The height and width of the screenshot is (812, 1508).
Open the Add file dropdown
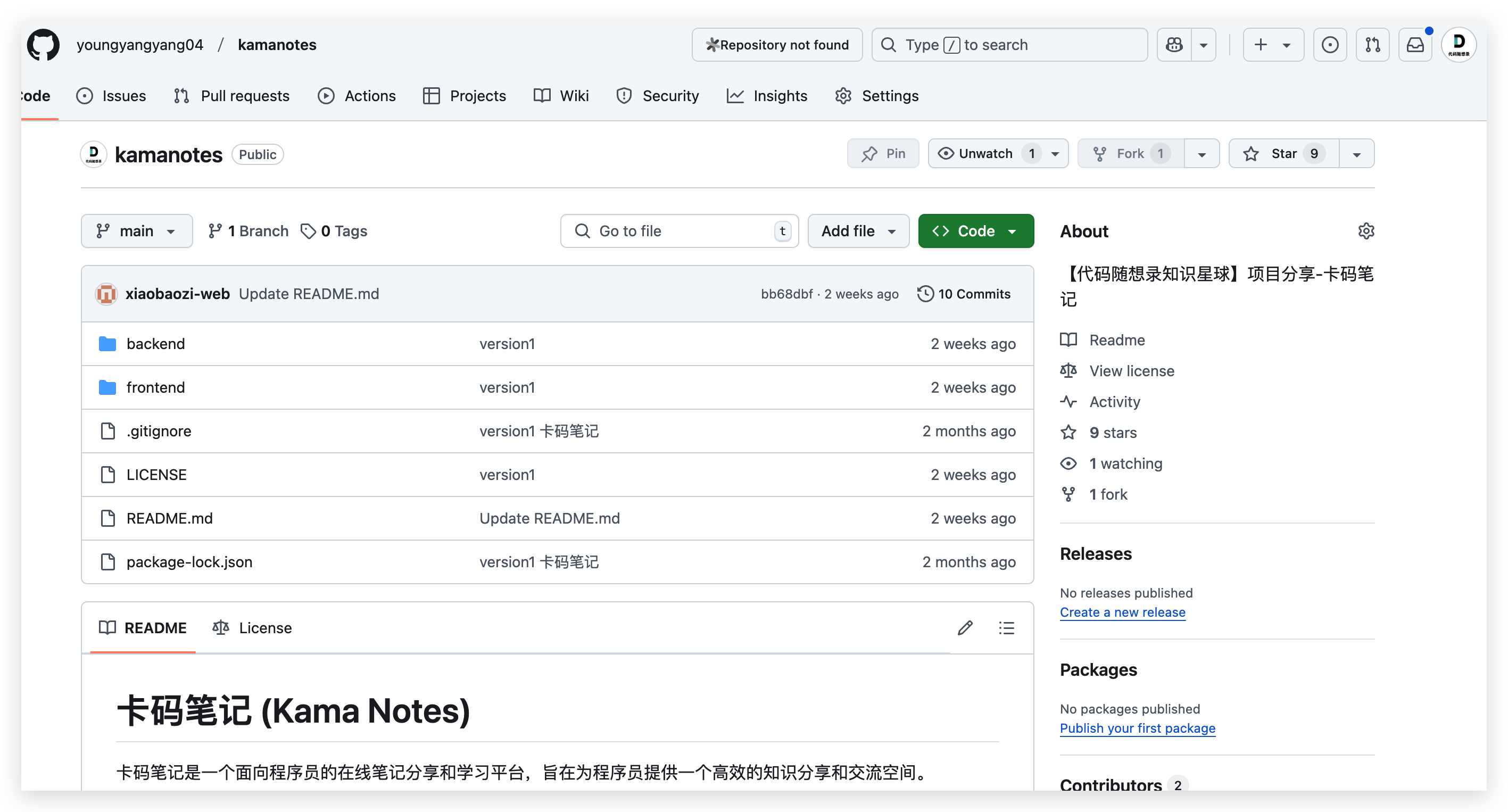click(858, 230)
